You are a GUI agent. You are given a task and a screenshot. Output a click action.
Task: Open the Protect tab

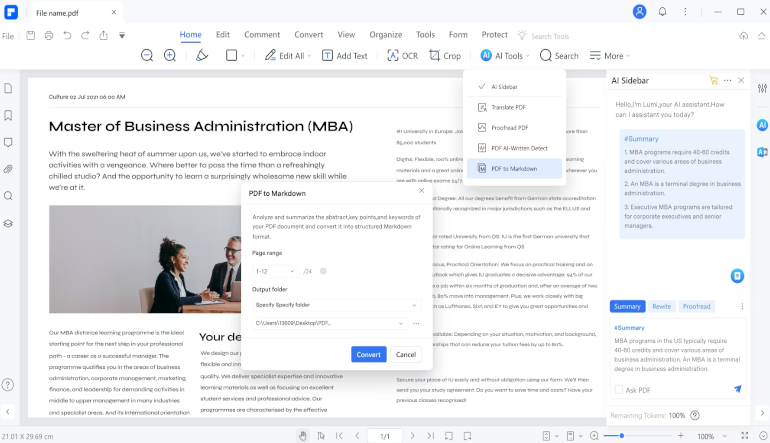[495, 34]
